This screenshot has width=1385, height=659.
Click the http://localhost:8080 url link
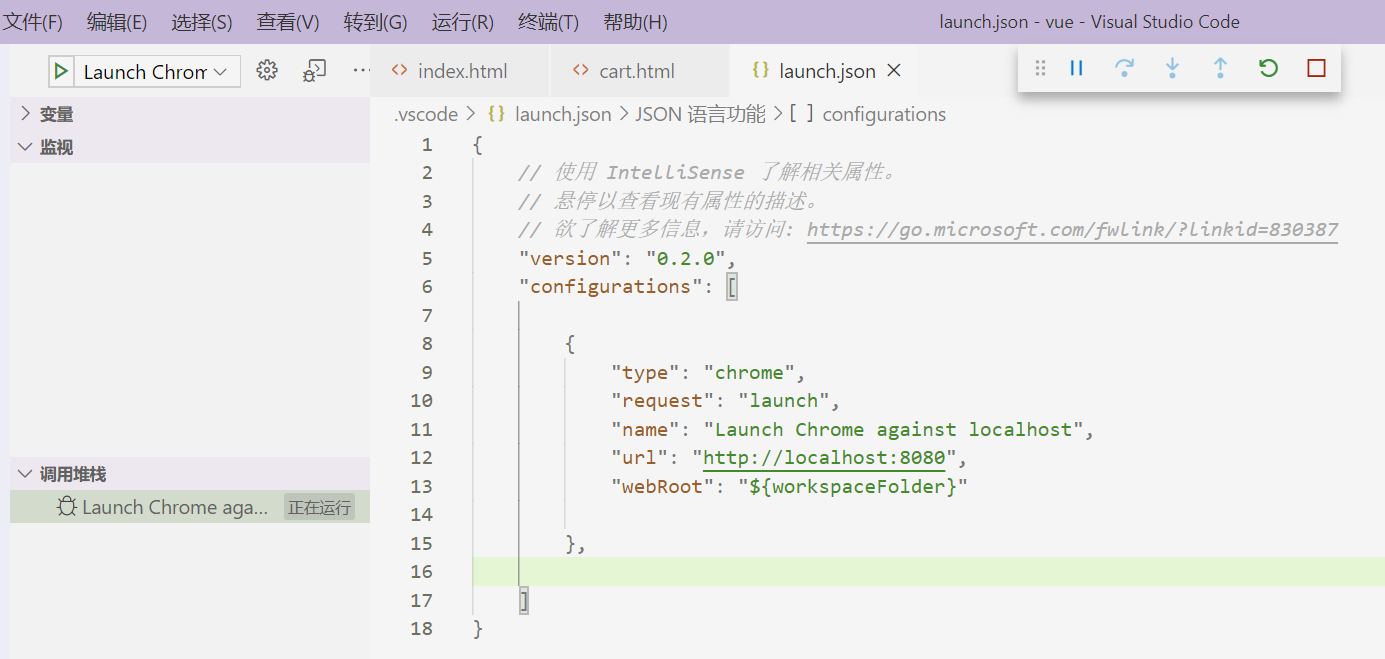pos(823,457)
